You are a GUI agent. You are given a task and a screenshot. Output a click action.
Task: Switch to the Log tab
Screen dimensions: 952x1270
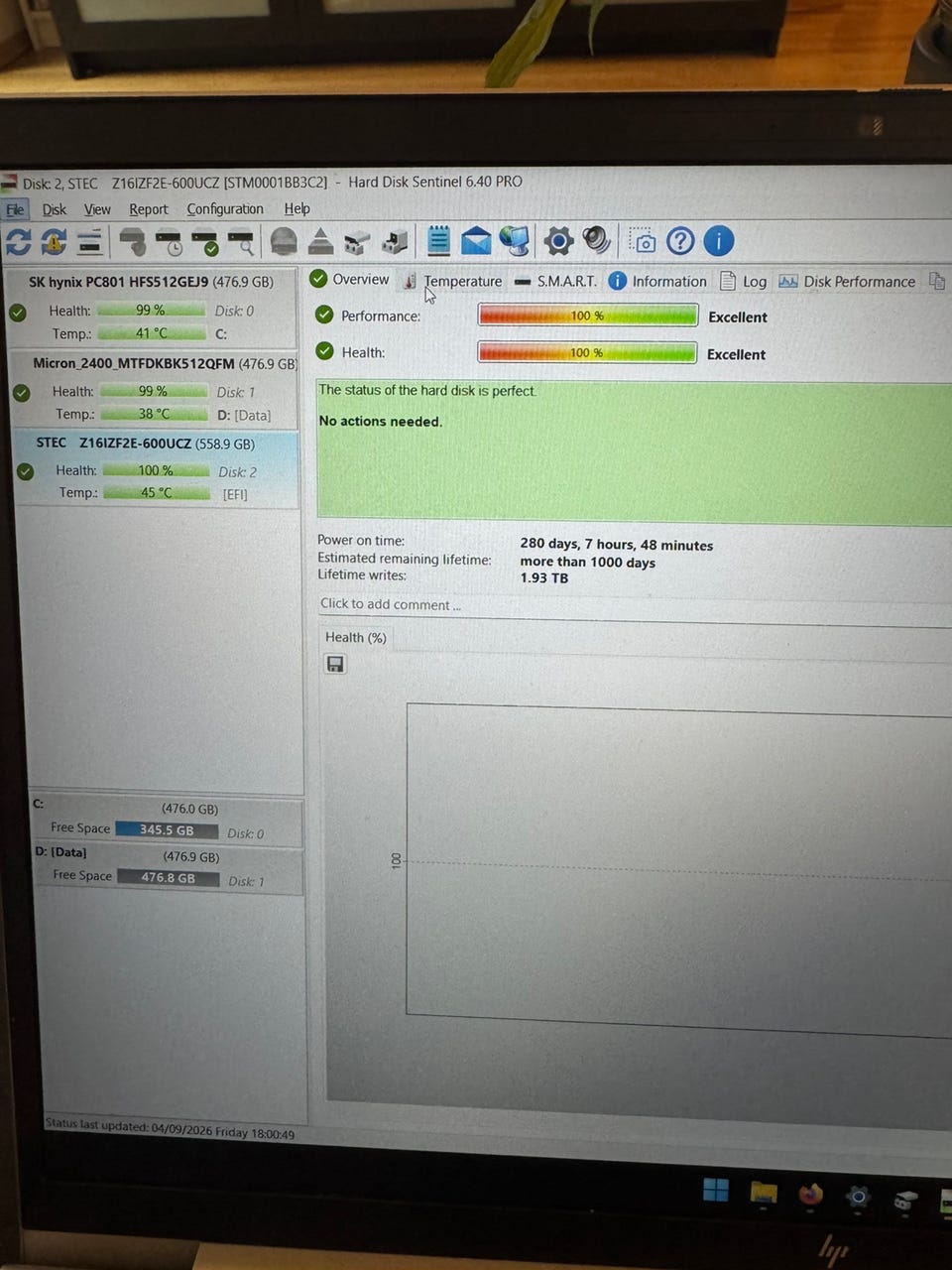pyautogui.click(x=744, y=281)
